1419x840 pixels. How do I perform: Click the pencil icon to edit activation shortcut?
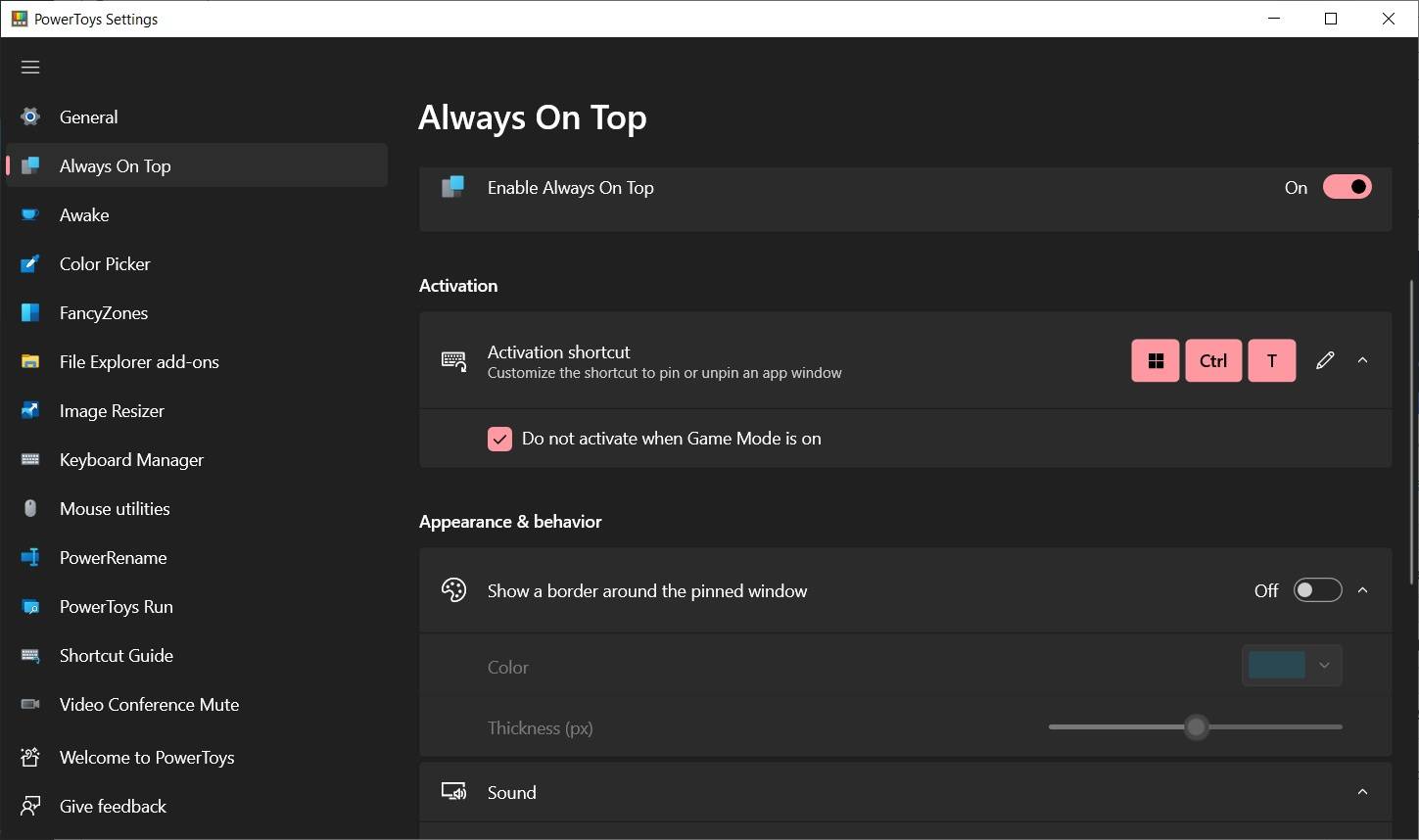click(x=1325, y=360)
